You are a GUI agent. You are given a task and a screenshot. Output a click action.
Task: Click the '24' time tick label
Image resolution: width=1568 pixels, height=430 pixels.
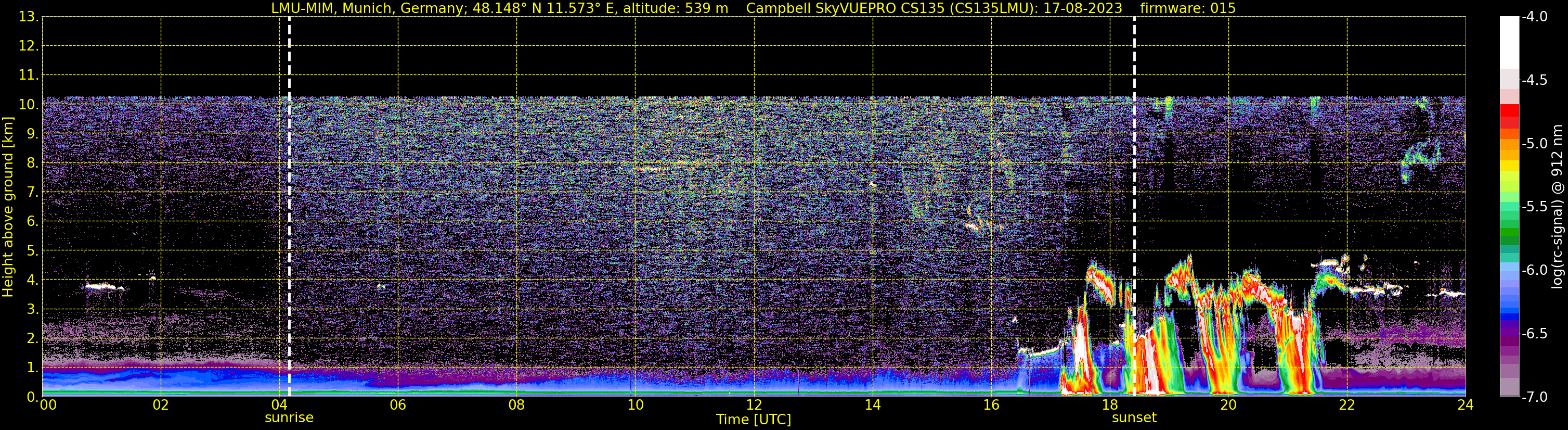coord(1466,405)
